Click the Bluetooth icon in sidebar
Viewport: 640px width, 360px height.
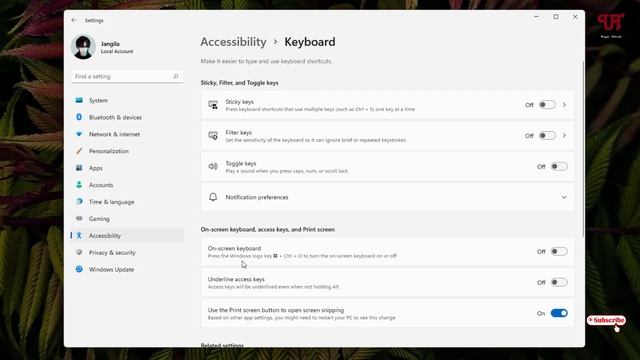79,117
